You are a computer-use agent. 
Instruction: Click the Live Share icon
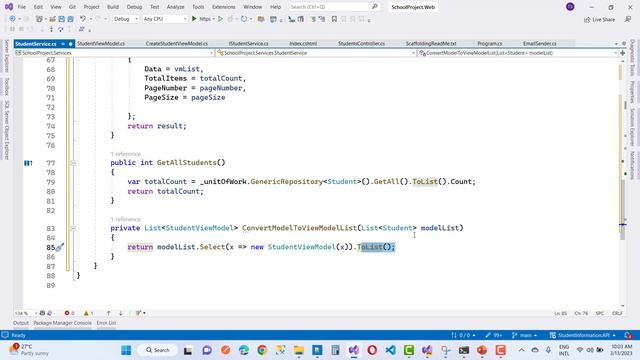[587, 20]
